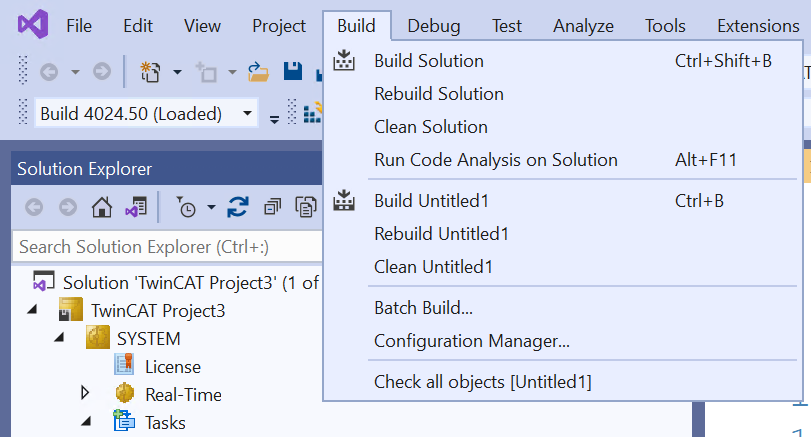Screen dimensions: 811x437
Task: Open Configuration Manager... entry
Action: click(563, 341)
